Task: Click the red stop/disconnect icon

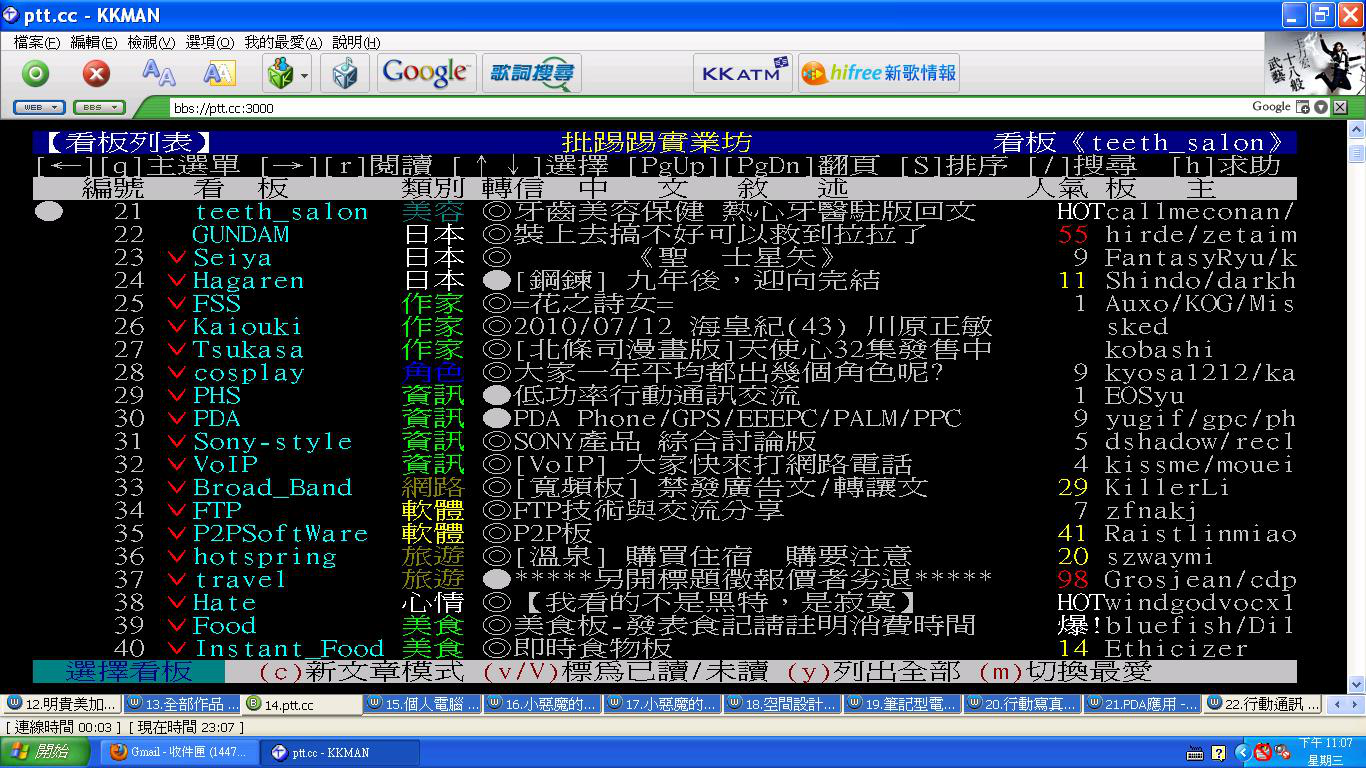Action: coord(96,74)
